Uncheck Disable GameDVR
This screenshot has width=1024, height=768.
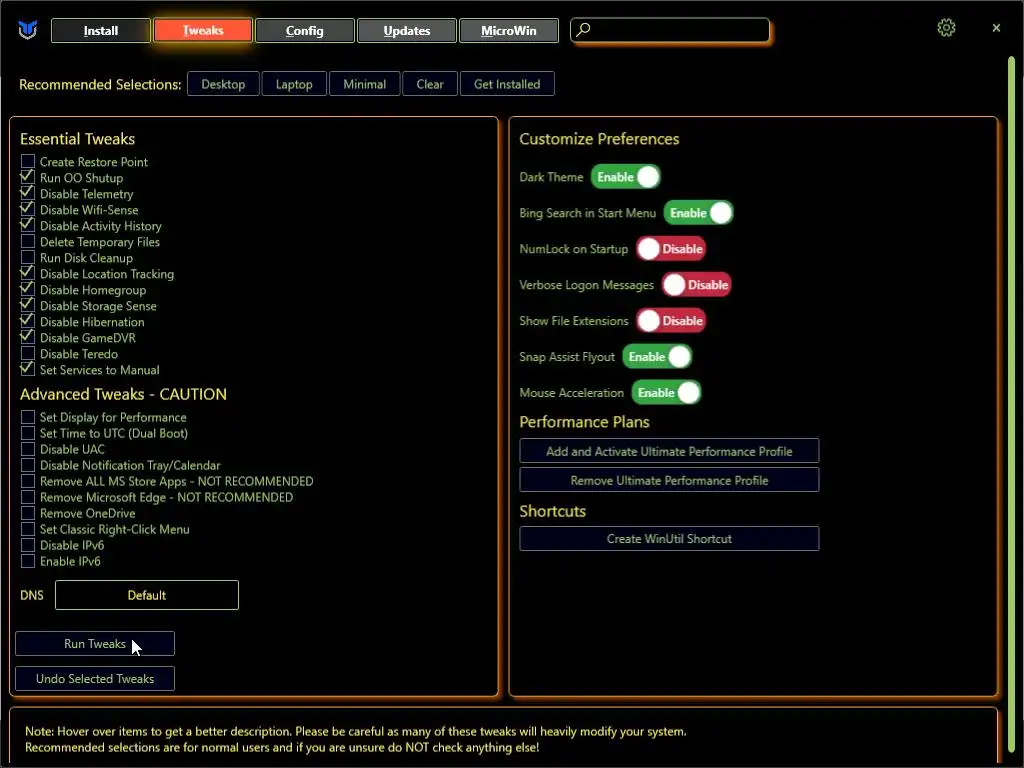[27, 337]
